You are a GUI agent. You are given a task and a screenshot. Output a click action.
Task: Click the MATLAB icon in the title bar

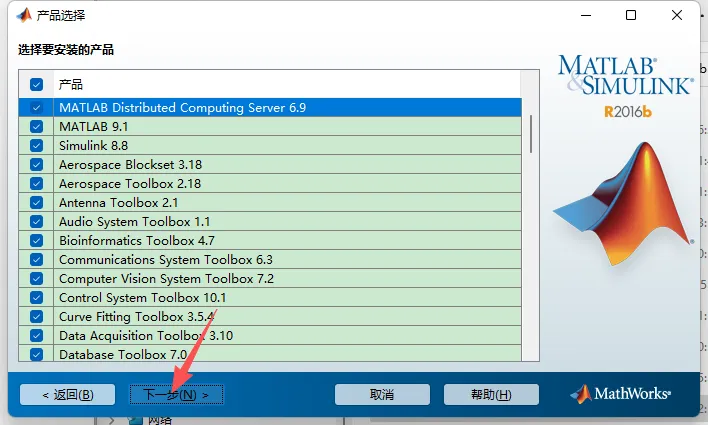pos(24,15)
